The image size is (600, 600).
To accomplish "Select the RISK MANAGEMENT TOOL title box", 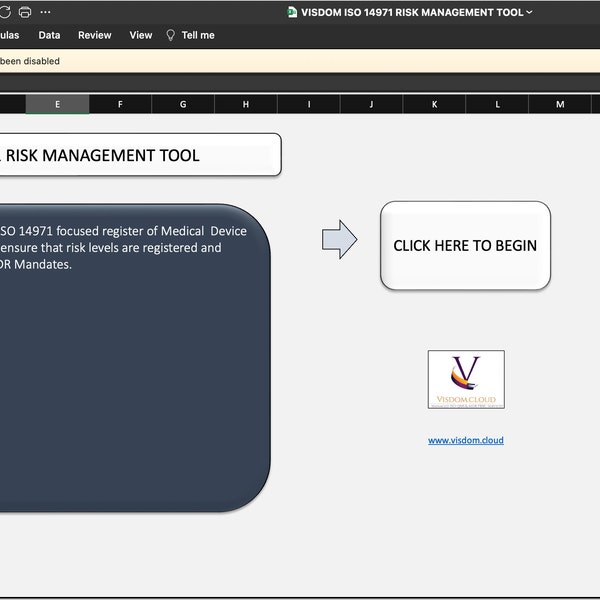I will point(140,155).
